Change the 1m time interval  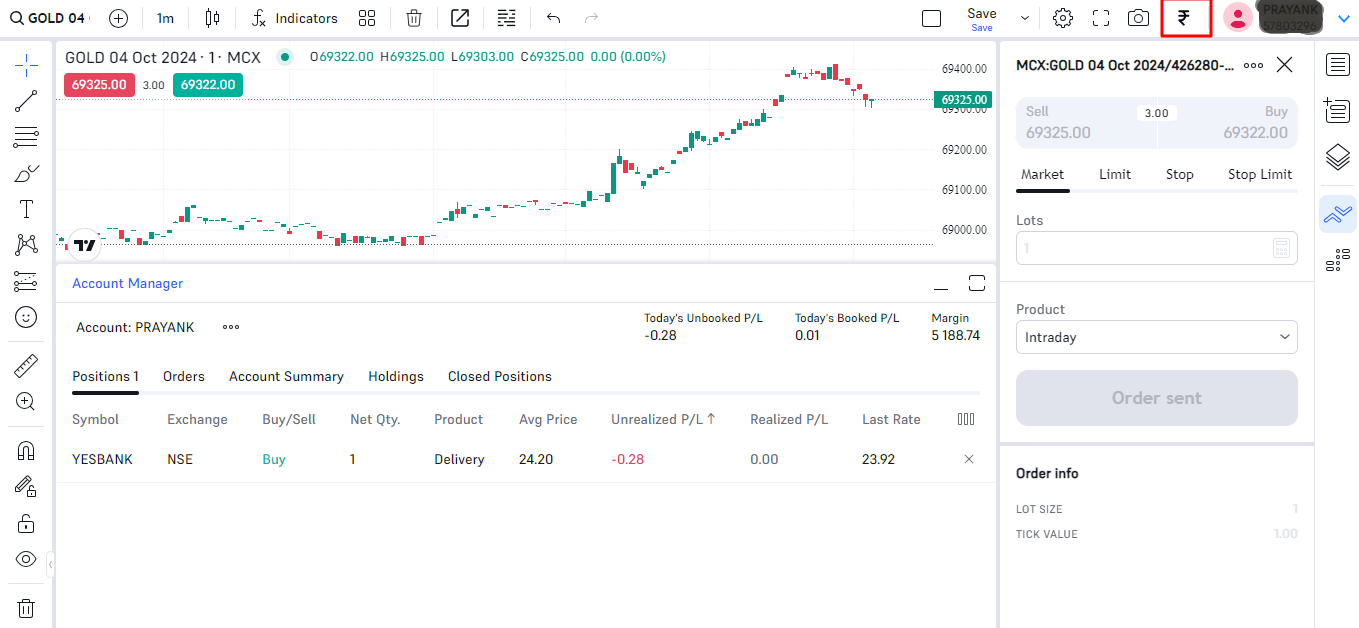166,18
